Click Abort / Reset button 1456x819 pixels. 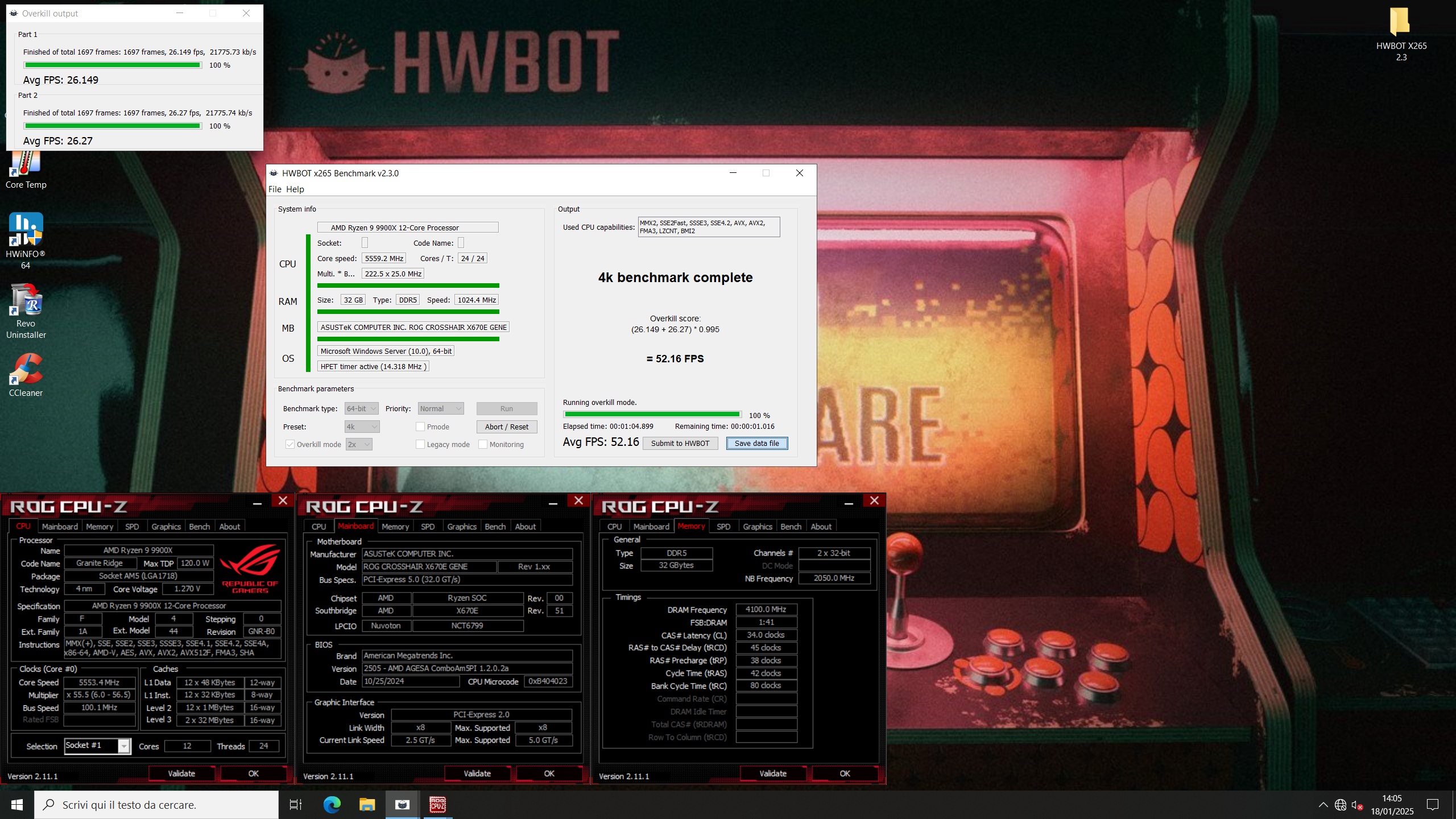coord(506,427)
